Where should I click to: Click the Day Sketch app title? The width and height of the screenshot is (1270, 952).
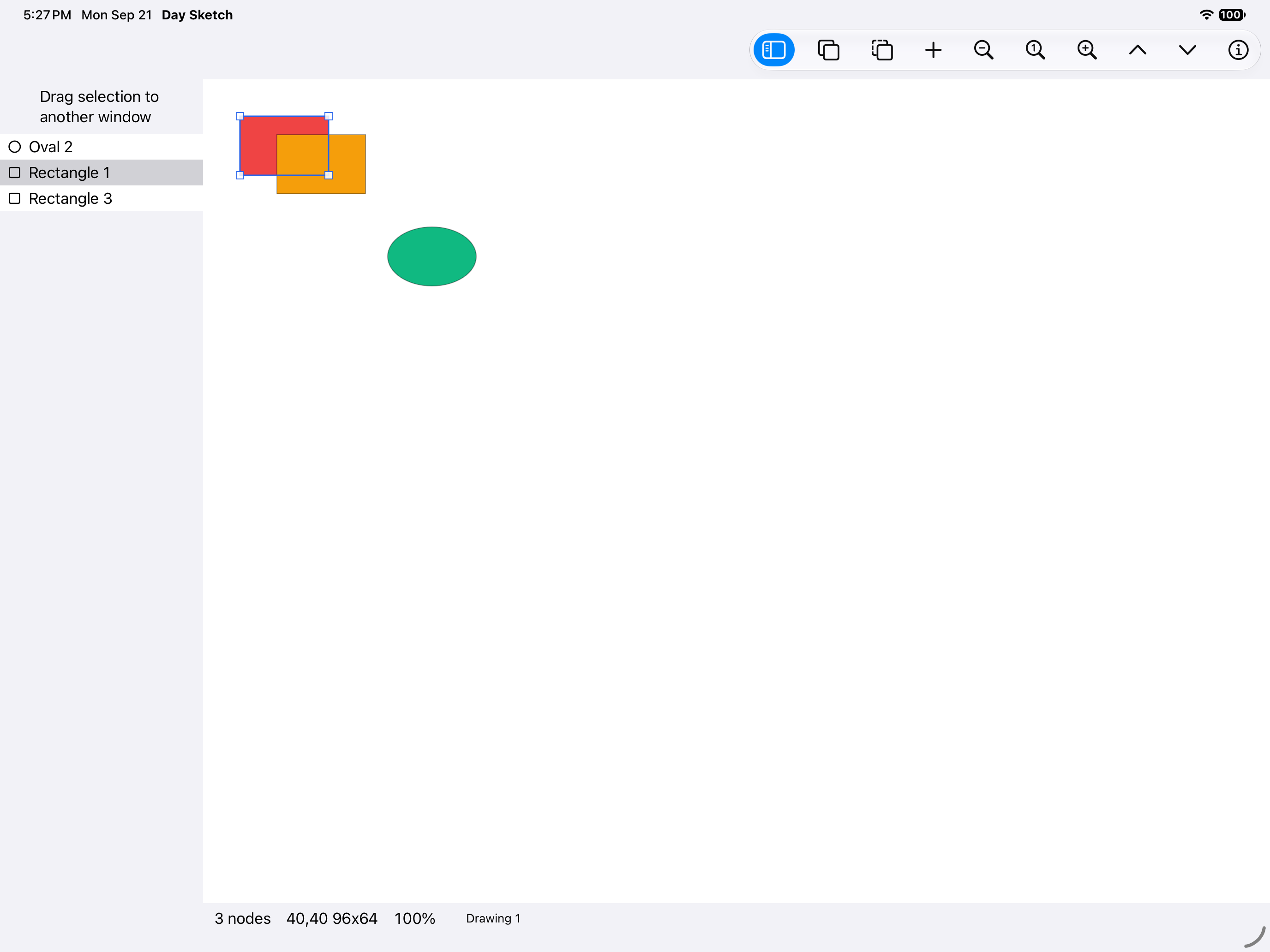tap(197, 15)
